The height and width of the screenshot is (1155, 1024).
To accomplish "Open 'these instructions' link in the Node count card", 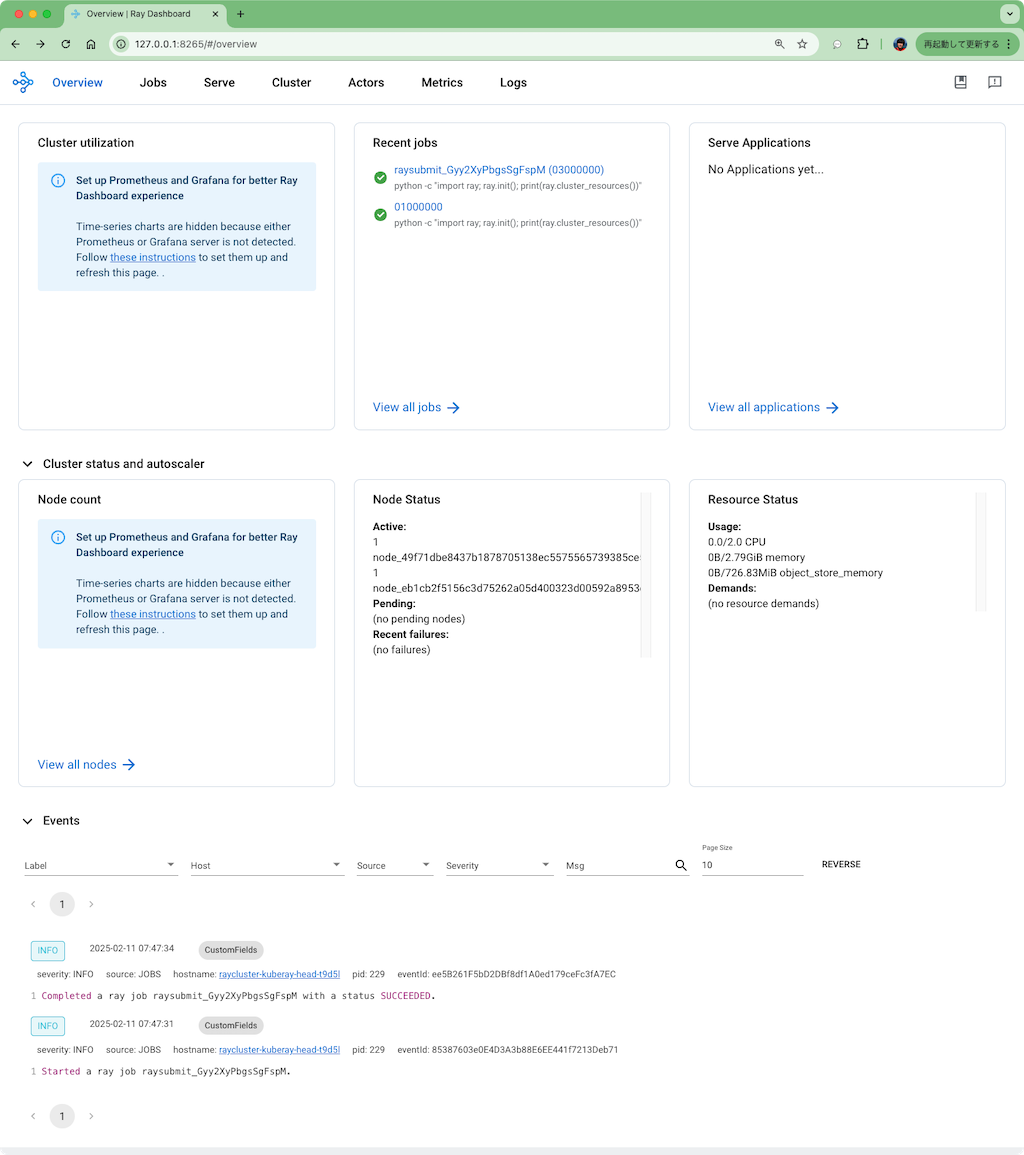I will pos(152,614).
